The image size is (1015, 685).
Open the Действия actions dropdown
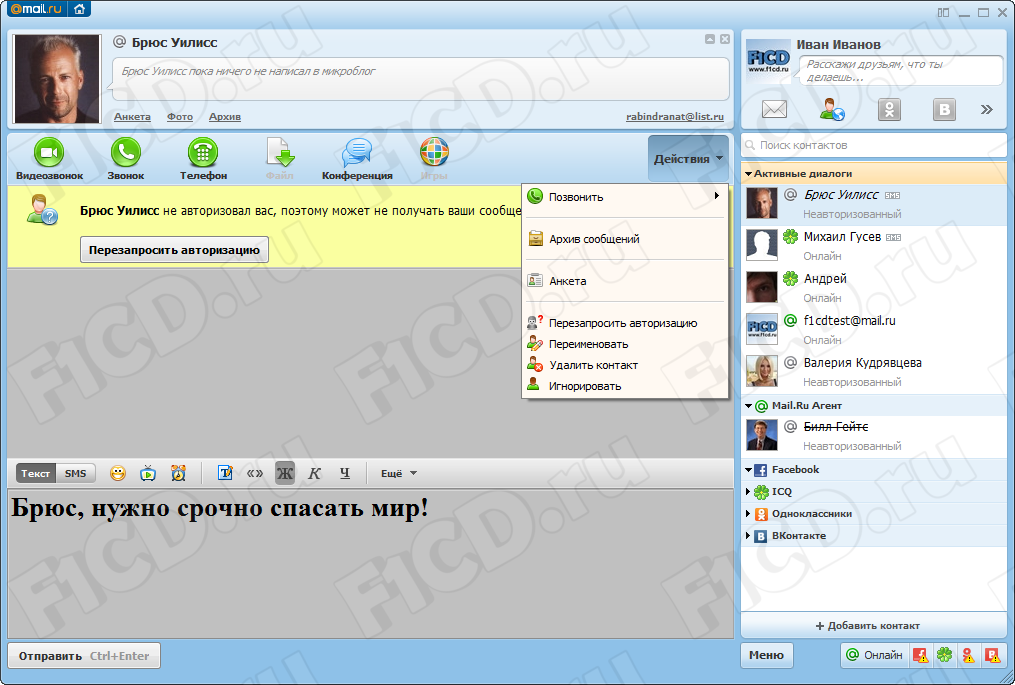[688, 159]
